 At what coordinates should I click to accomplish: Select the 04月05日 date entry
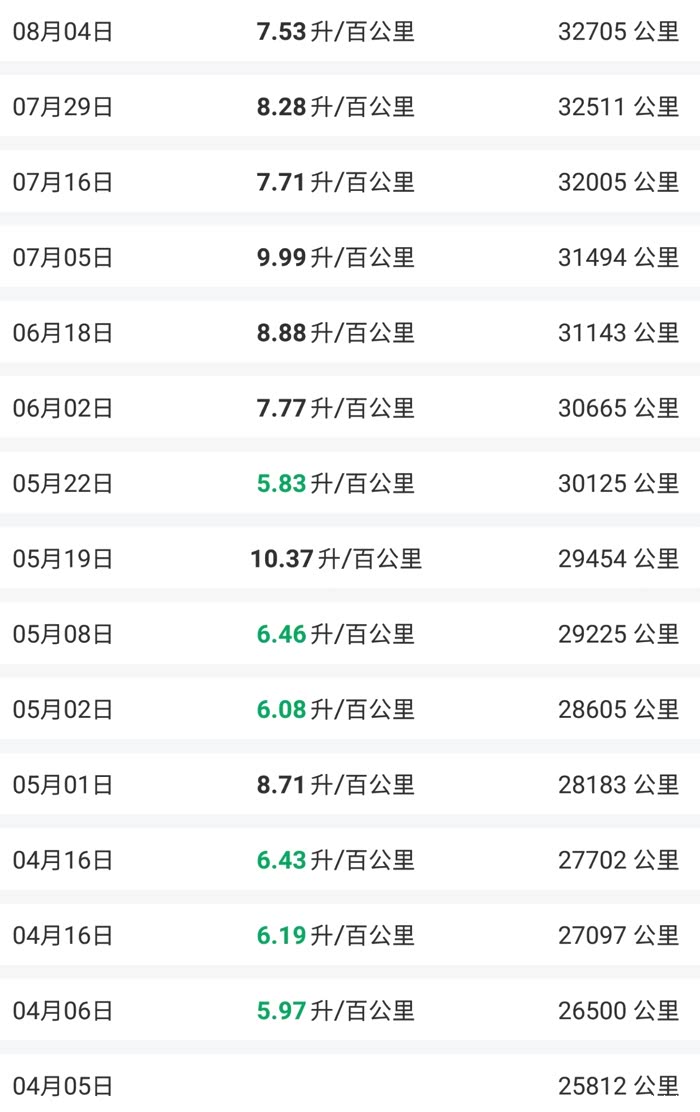pos(63,1086)
